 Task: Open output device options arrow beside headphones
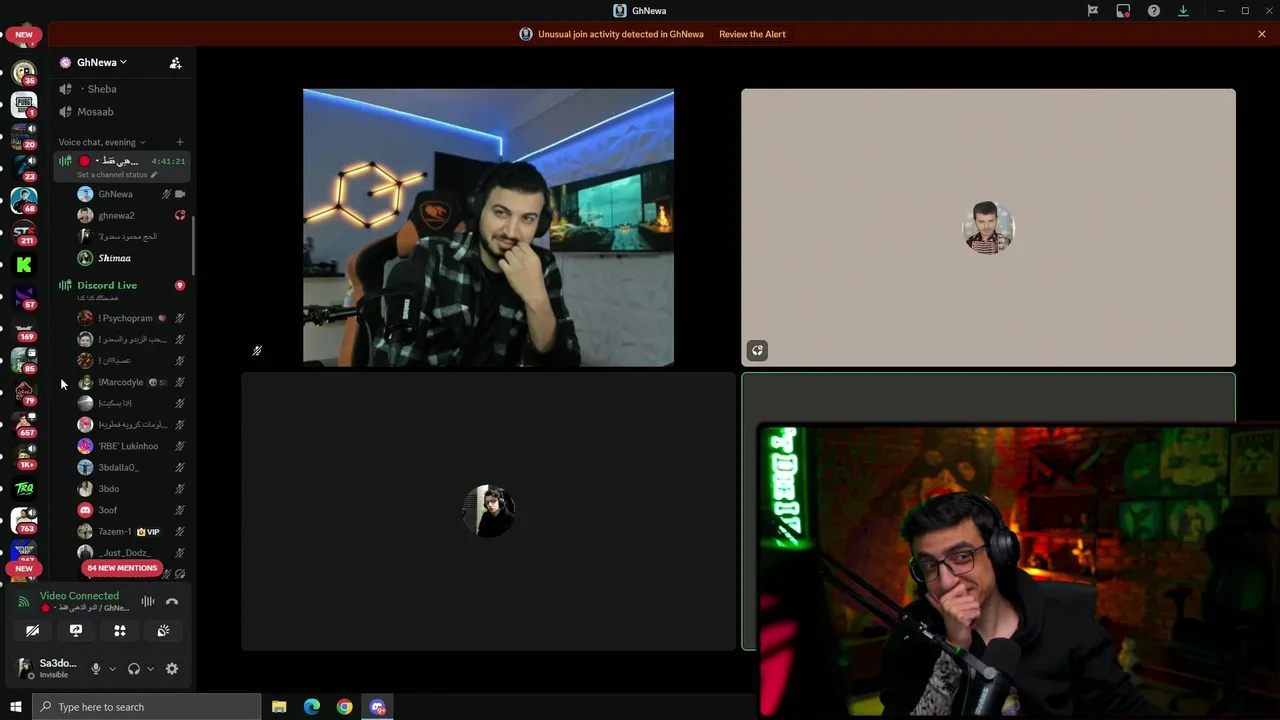[x=150, y=669]
